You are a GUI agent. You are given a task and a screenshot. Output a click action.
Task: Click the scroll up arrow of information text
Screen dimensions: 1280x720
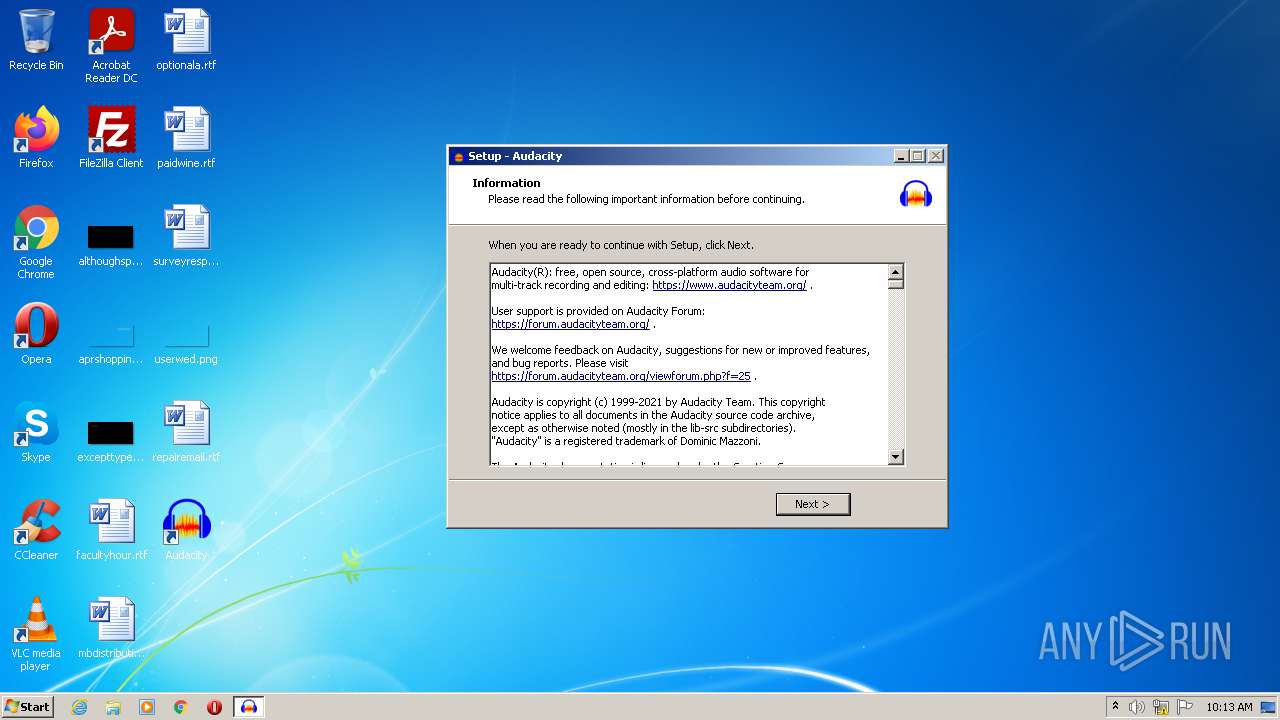[896, 271]
